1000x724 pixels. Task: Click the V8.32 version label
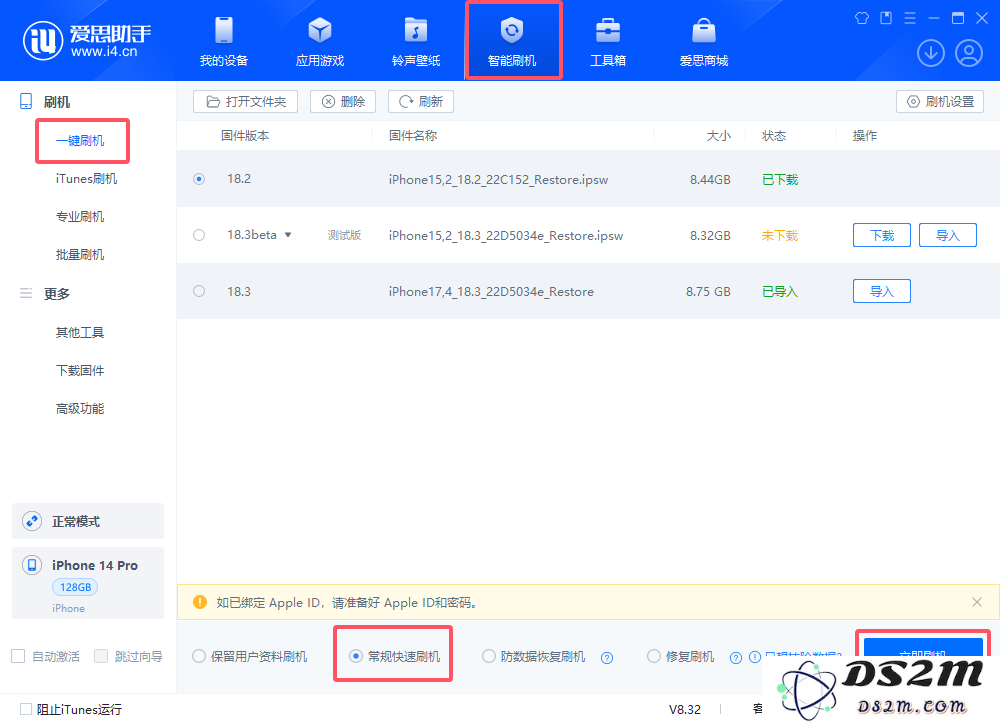pos(685,709)
